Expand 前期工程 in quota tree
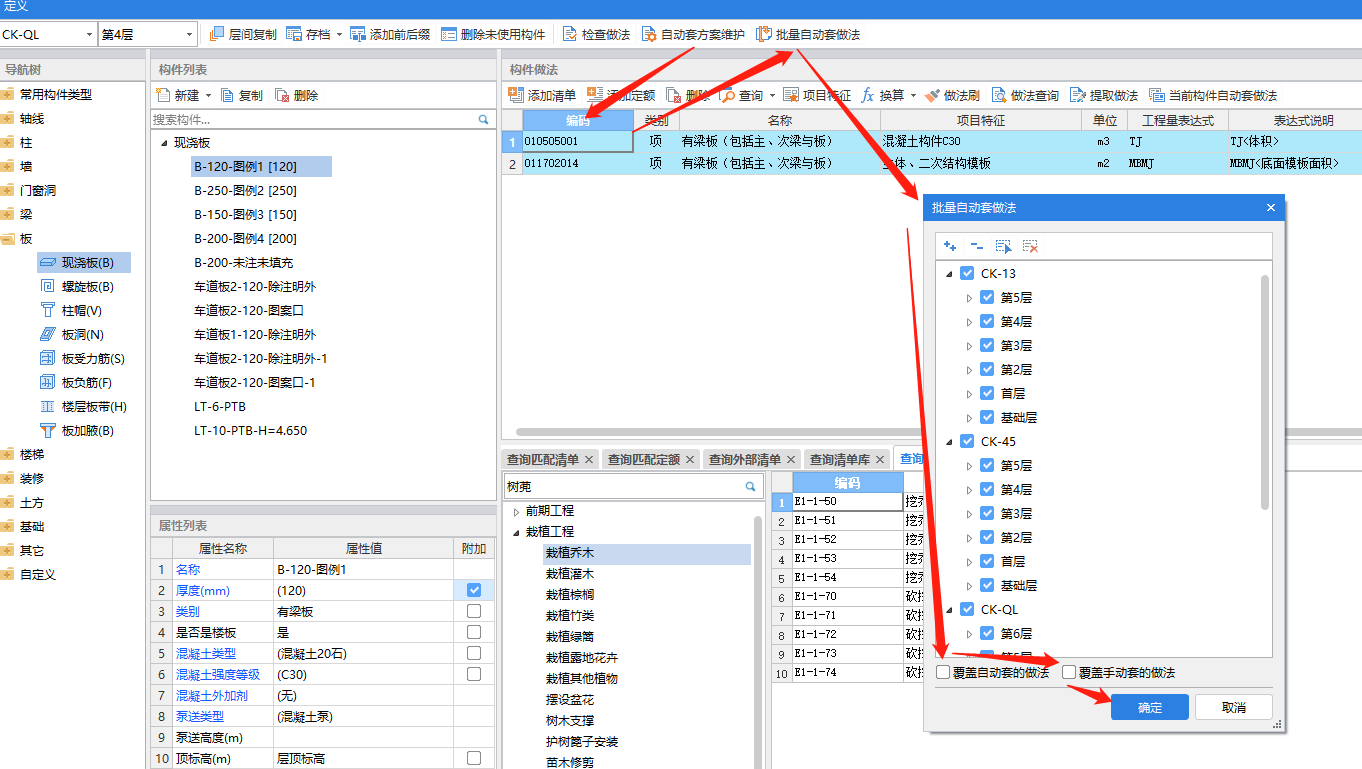Image resolution: width=1362 pixels, height=769 pixels. 516,511
